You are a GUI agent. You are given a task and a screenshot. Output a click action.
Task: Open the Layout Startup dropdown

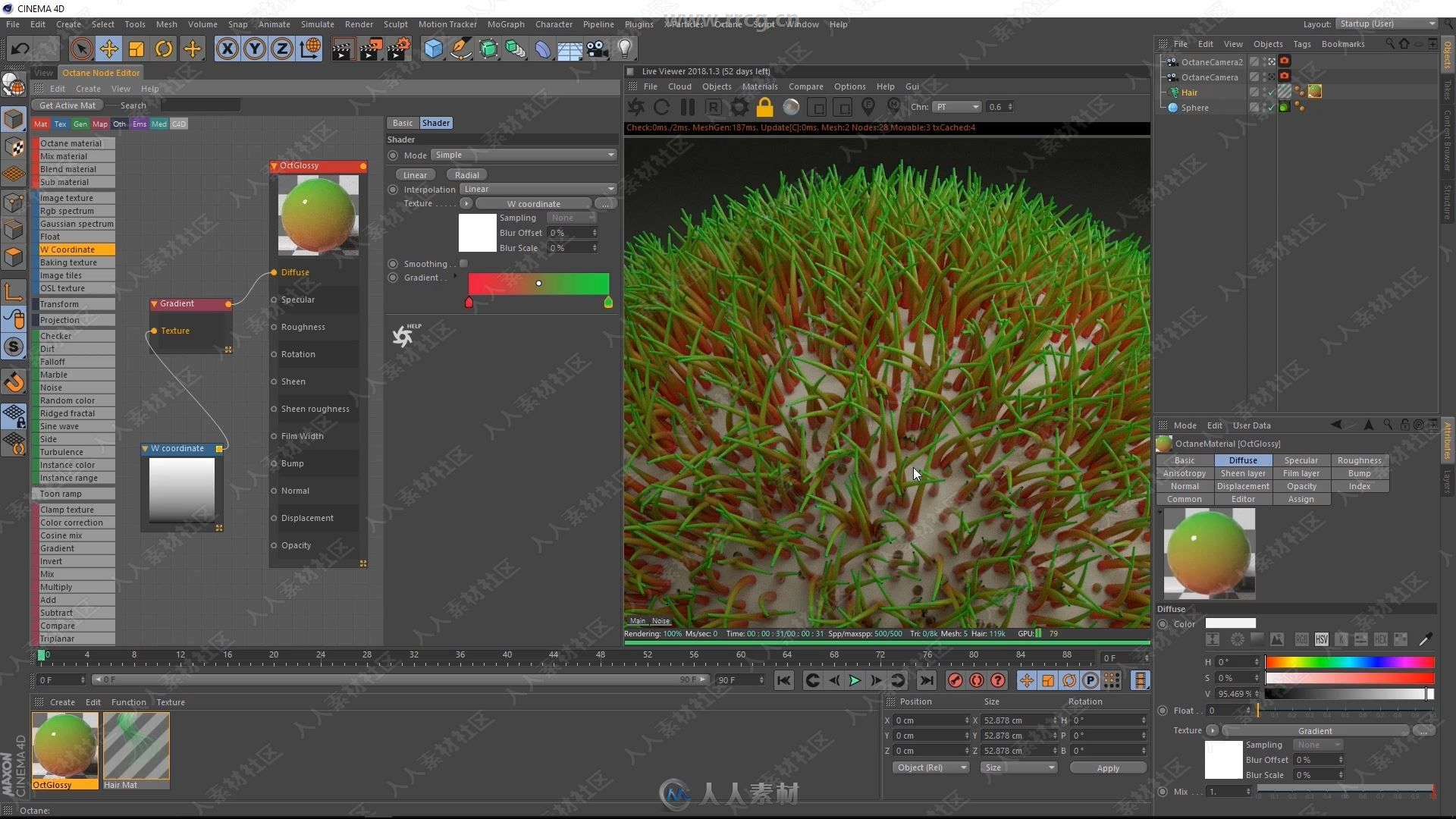[x=1386, y=24]
